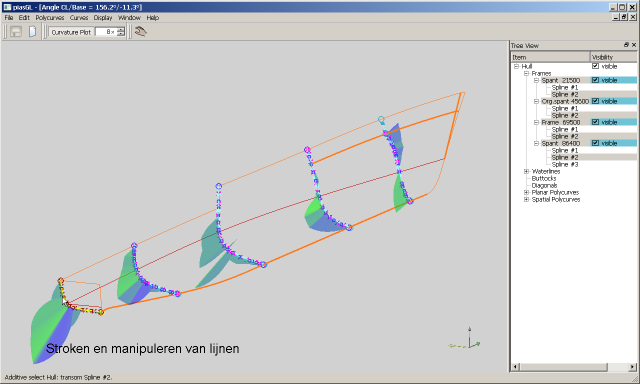640x384 pixels.
Task: Click the Tree View horizontal scrollbar thumb
Action: [563, 366]
